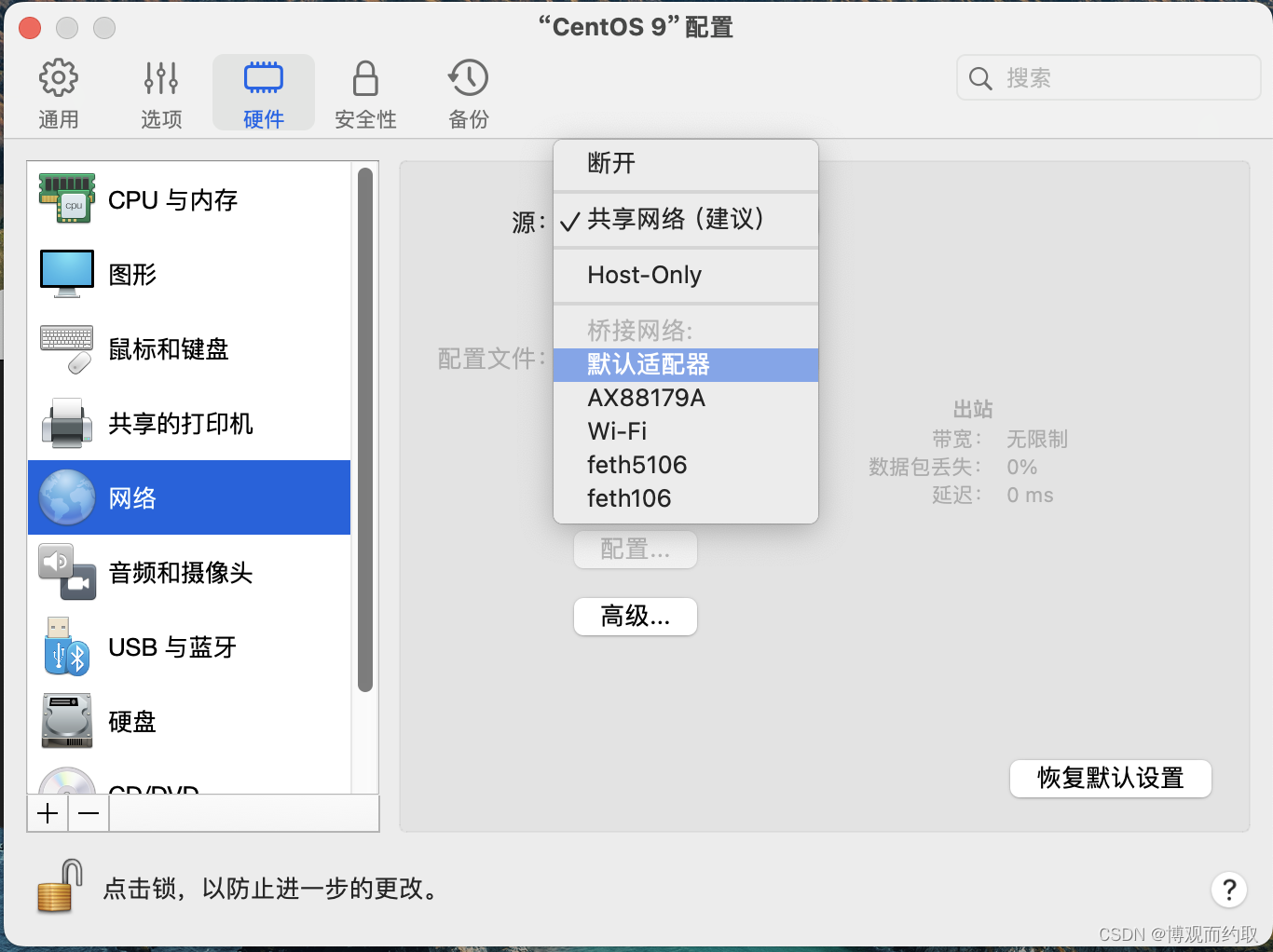Select the CPU 与内存 memory chip icon
This screenshot has height=952, width=1273.
click(67, 198)
